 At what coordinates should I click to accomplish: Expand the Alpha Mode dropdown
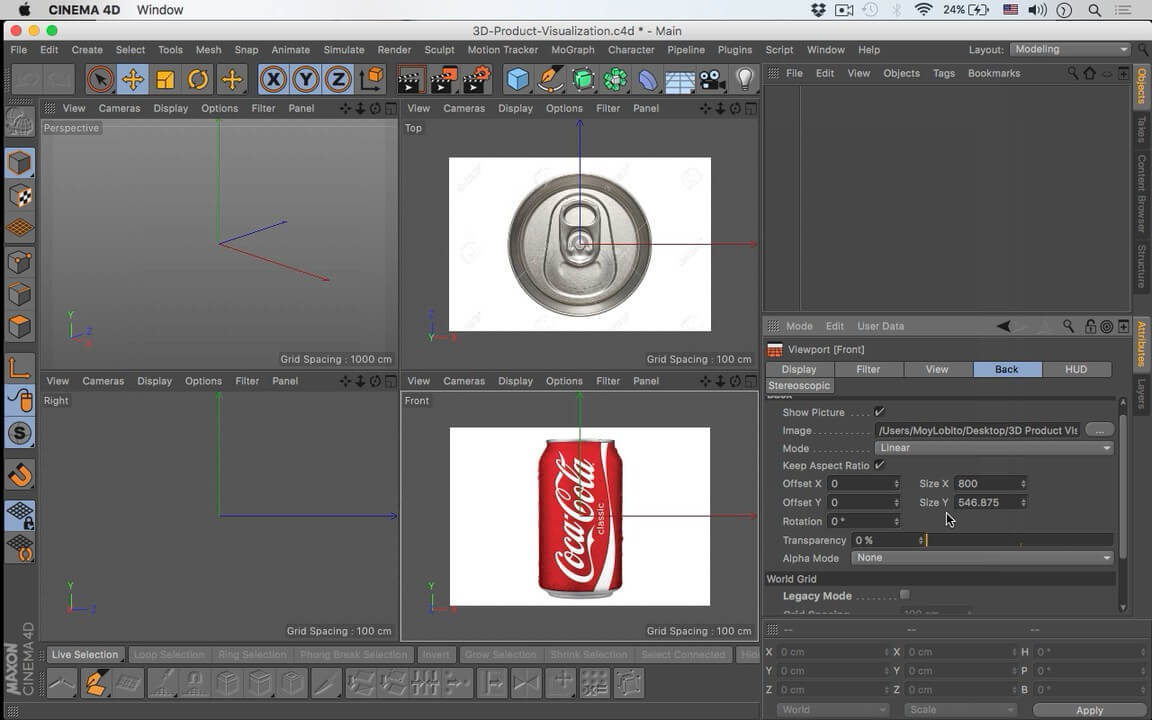coord(982,558)
